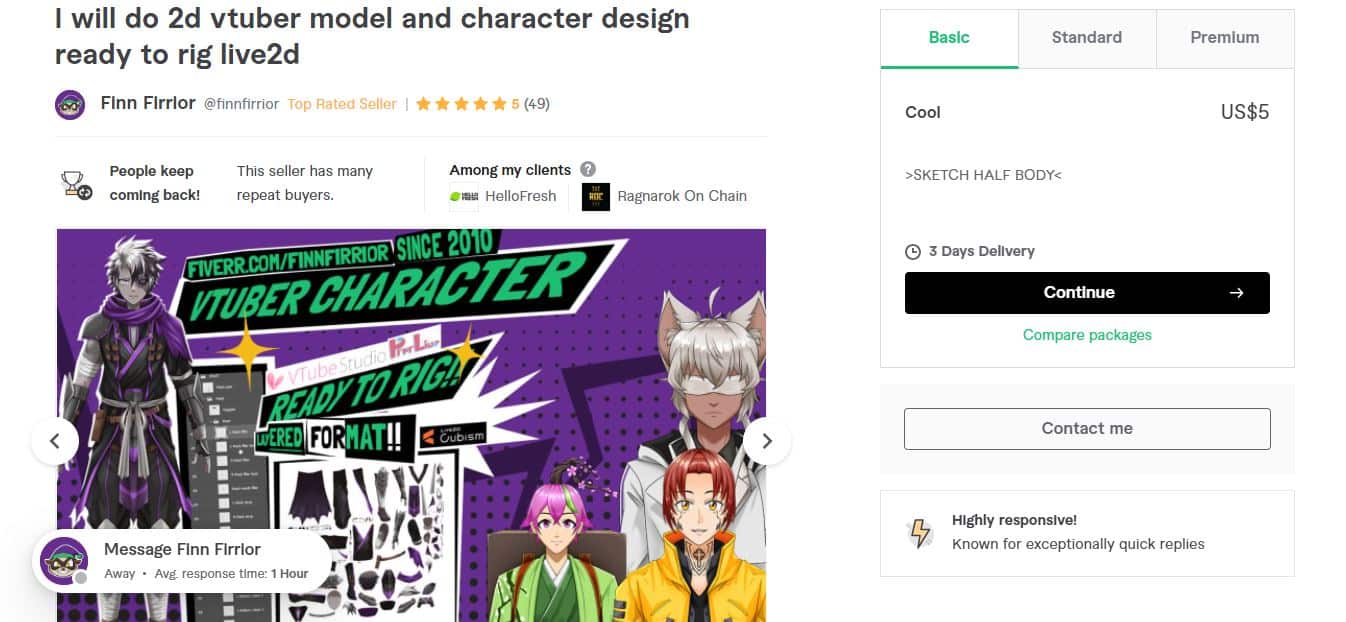The width and height of the screenshot is (1346, 622).
Task: Advance the gallery with the right arrow
Action: pyautogui.click(x=767, y=440)
